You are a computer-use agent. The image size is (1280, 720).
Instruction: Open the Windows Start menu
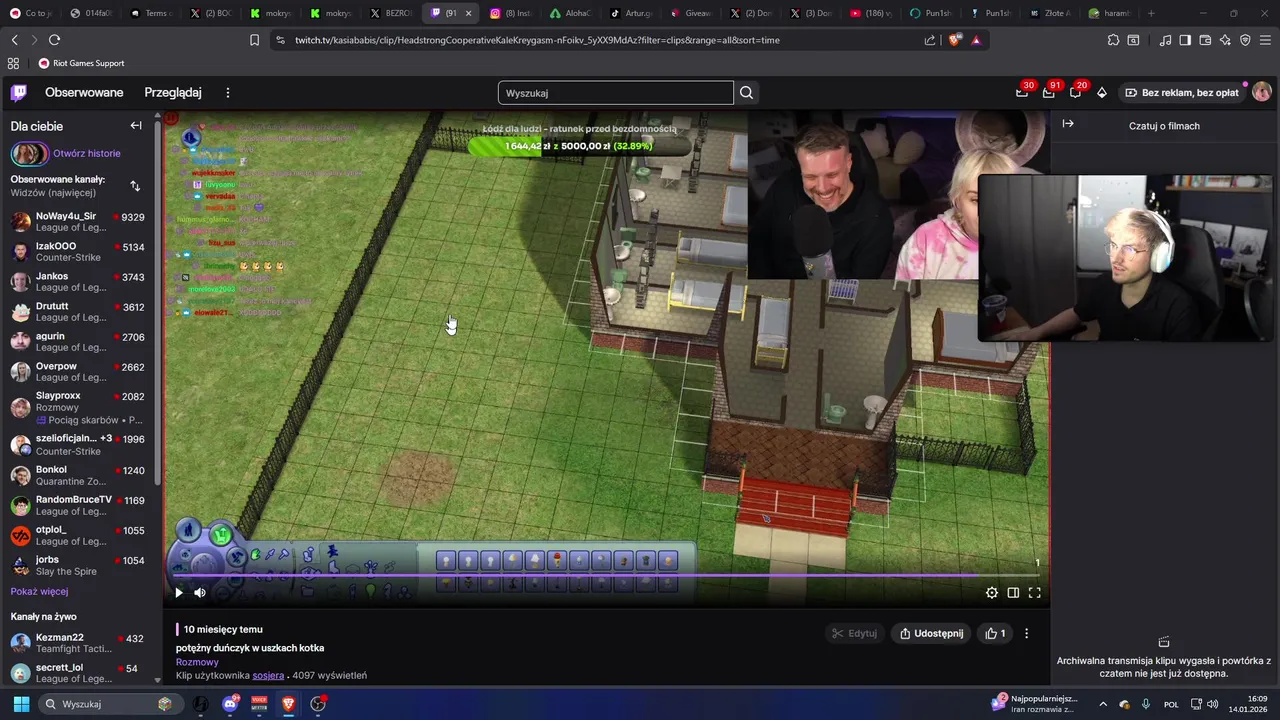coord(21,704)
